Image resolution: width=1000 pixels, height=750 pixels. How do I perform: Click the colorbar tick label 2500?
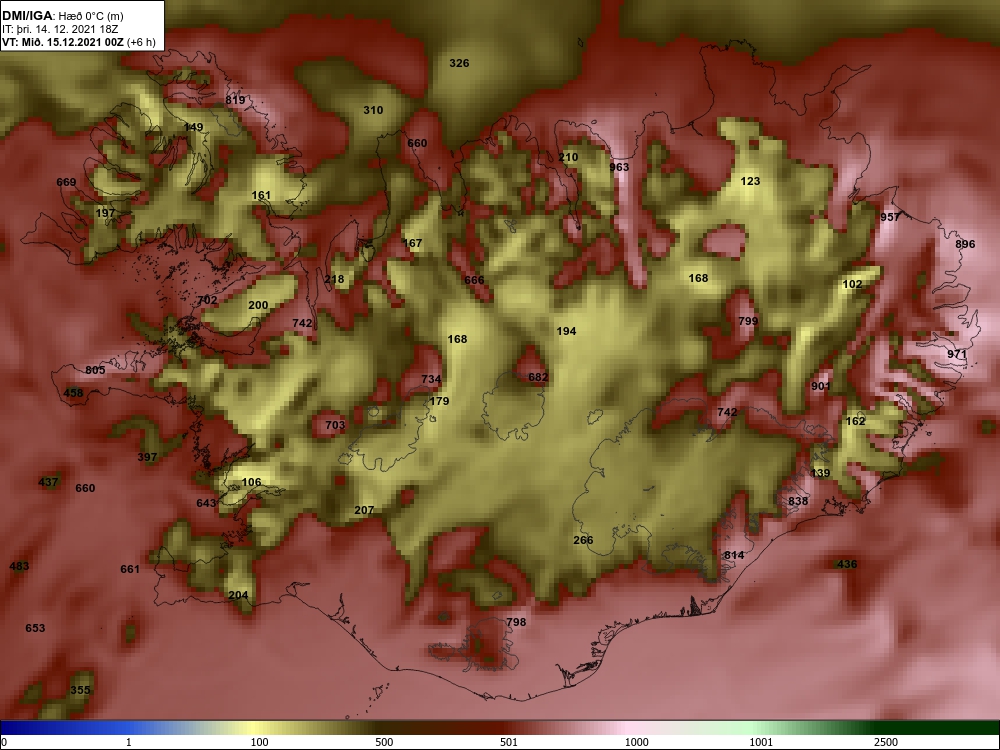click(x=886, y=742)
